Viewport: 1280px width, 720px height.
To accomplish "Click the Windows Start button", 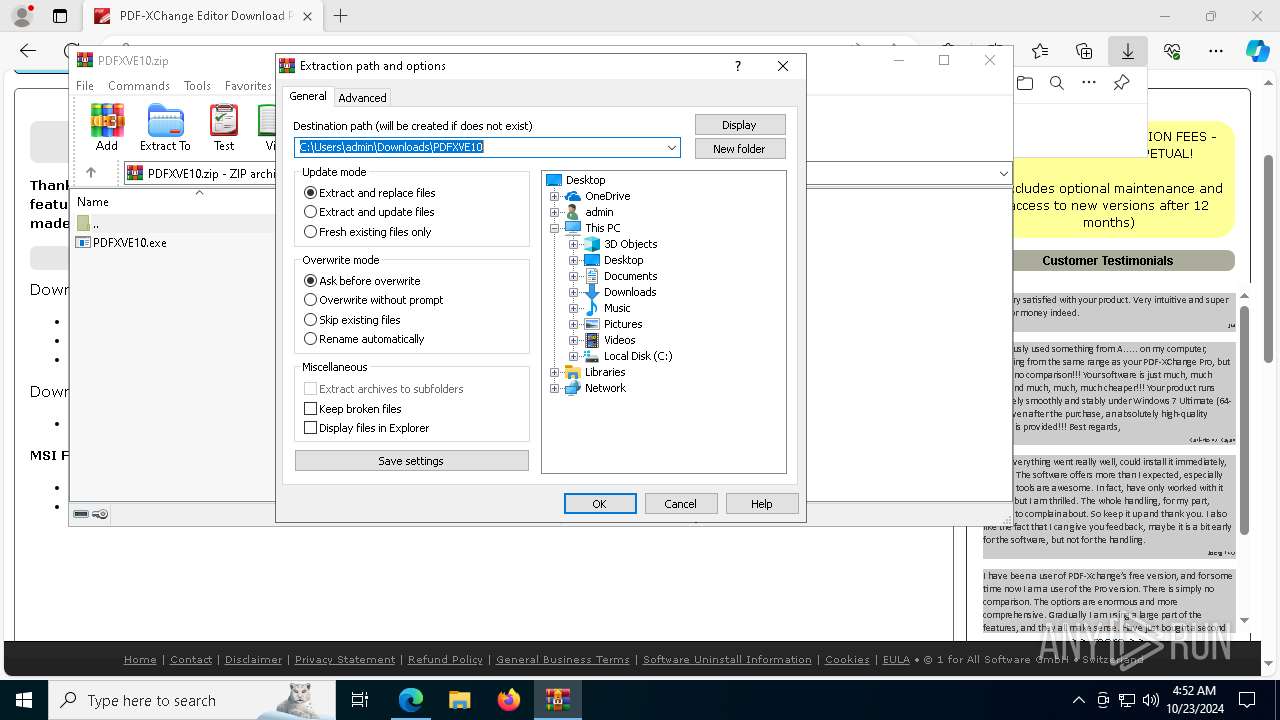I will [x=24, y=700].
